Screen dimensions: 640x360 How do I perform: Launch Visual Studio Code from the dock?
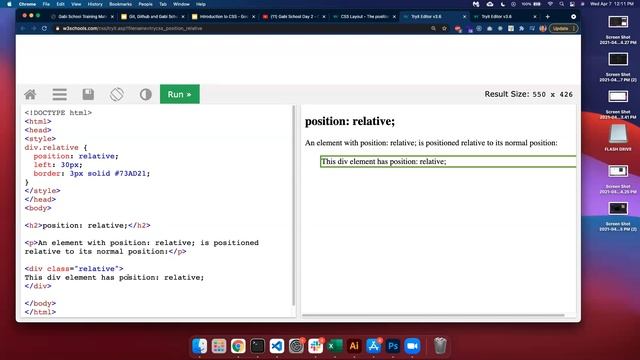(277, 346)
